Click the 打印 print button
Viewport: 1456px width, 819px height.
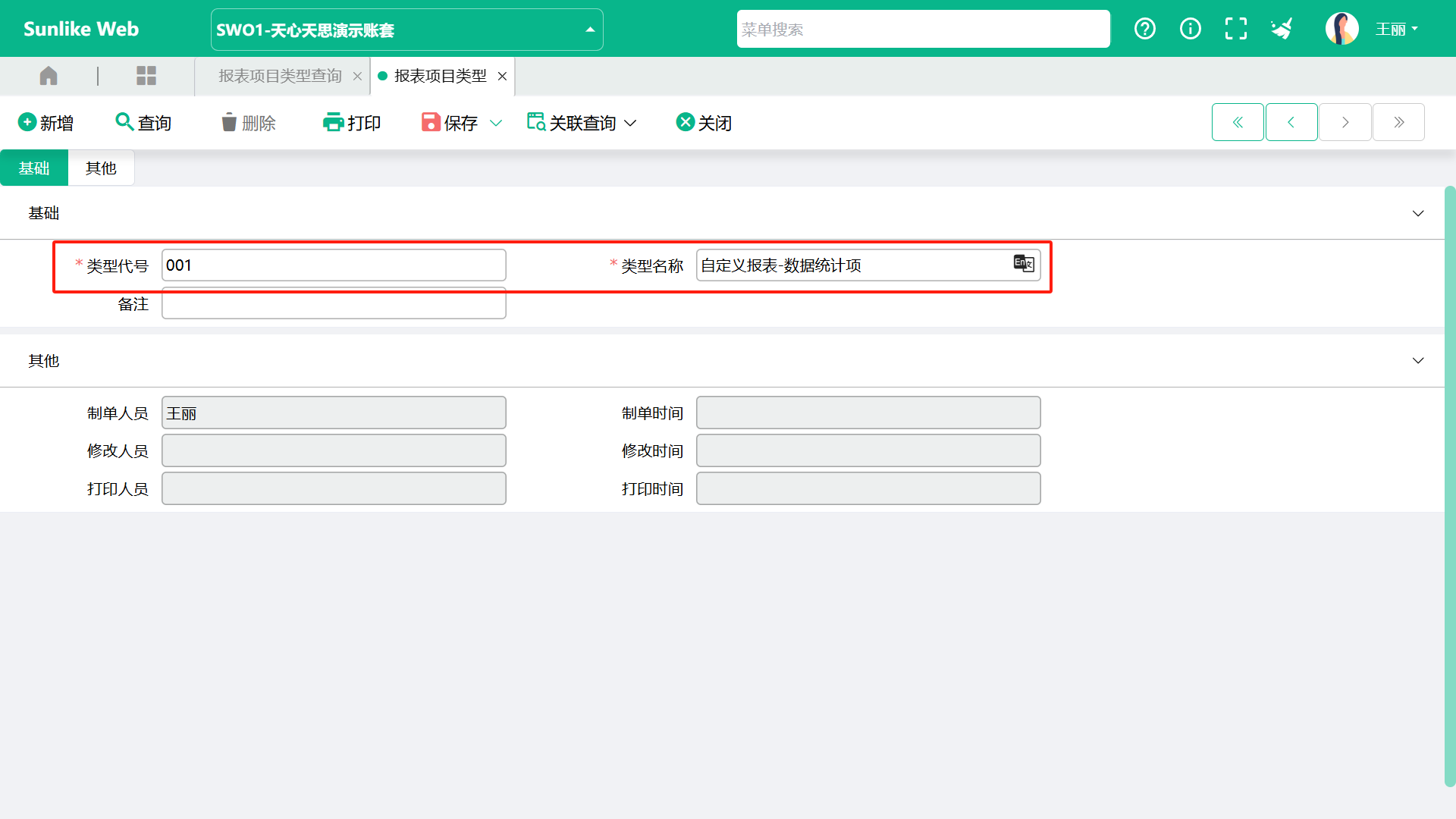tap(352, 123)
